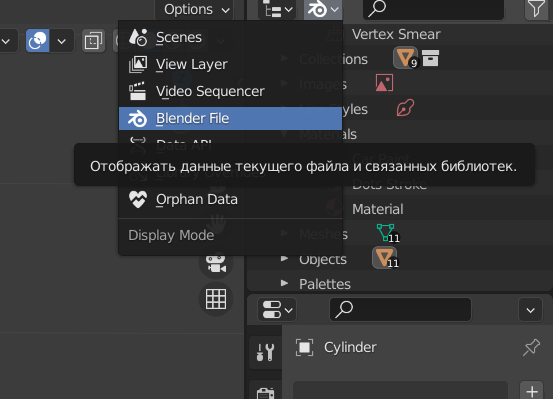Expand the Palettes tree entry
The image size is (553, 399).
pos(284,283)
